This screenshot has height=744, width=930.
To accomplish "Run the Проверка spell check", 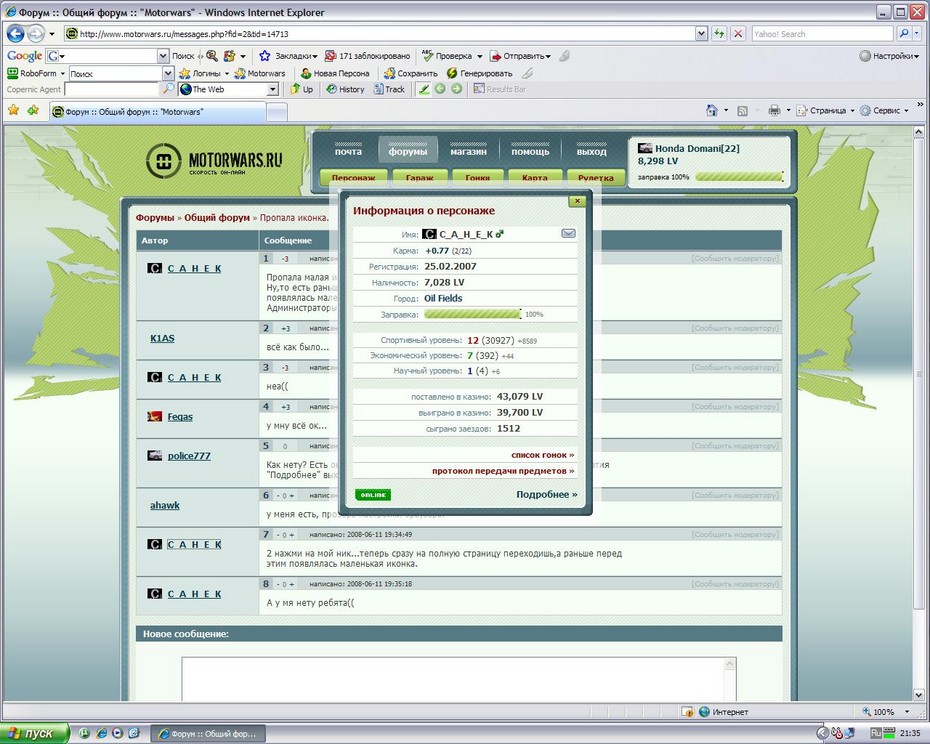I will coord(452,56).
